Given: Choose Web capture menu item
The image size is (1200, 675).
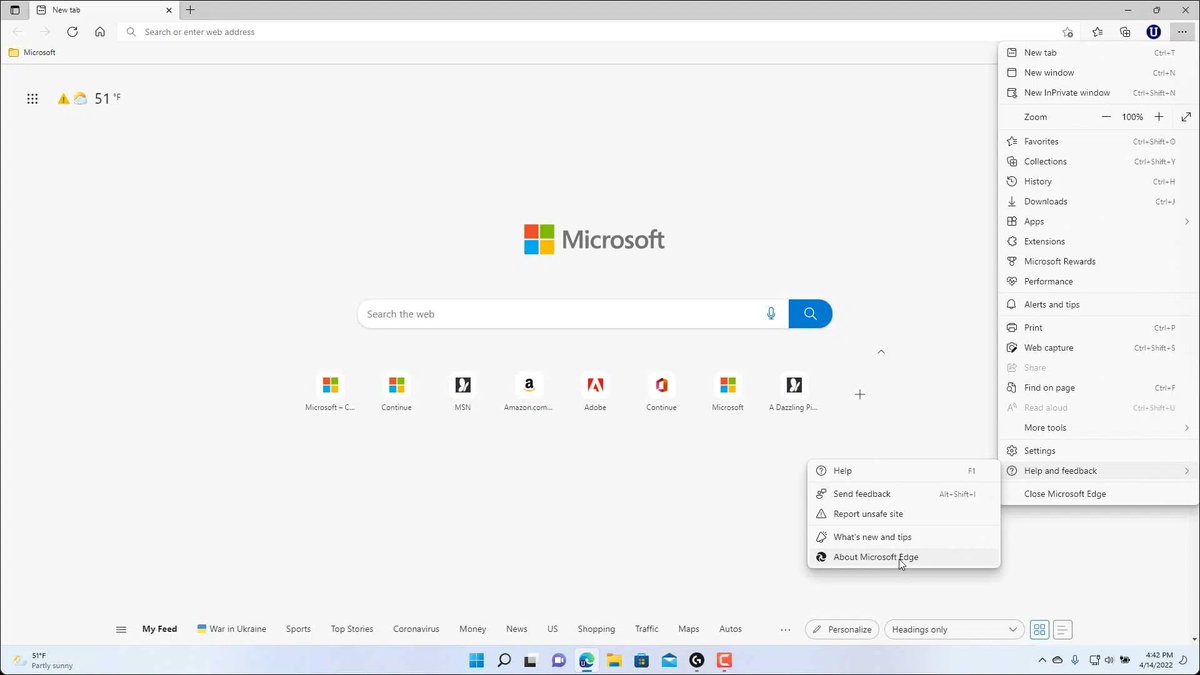Looking at the screenshot, I should (x=1098, y=348).
